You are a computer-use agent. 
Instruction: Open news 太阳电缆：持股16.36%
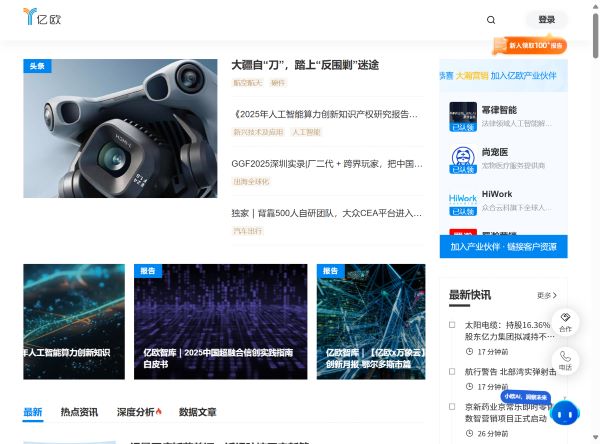tap(510, 331)
